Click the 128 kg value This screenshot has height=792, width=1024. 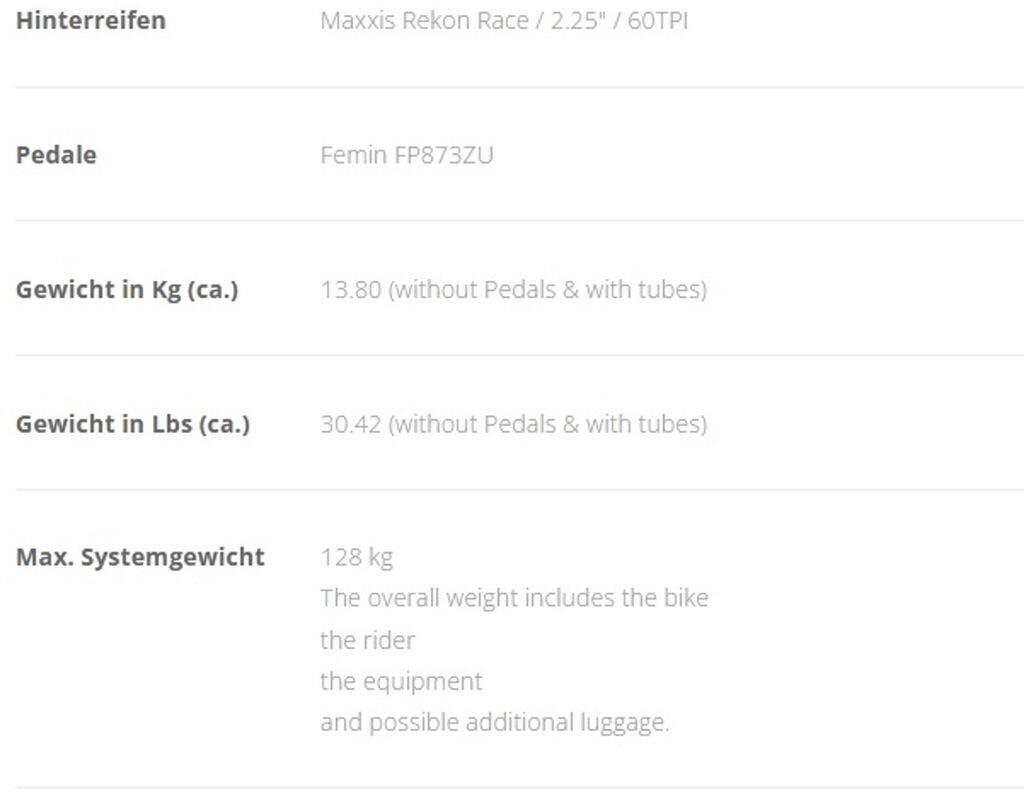[356, 557]
